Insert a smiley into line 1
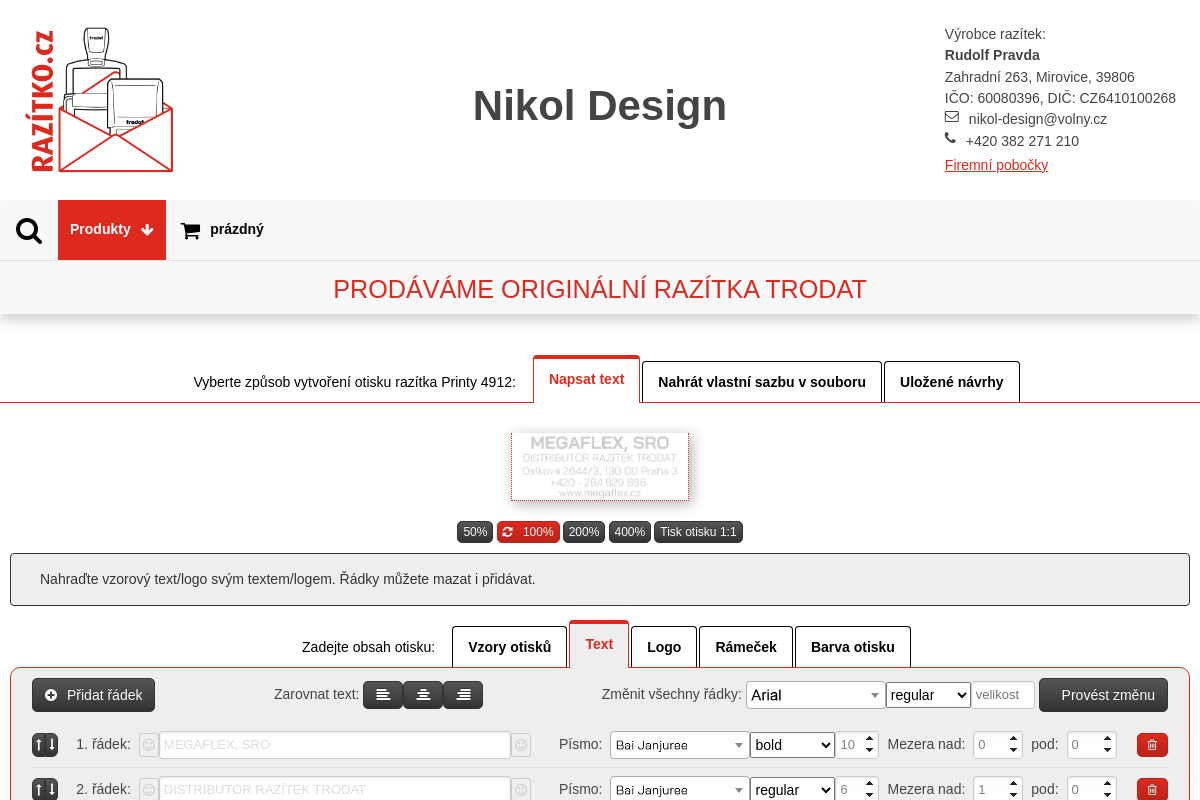The image size is (1200, 800). (x=148, y=744)
